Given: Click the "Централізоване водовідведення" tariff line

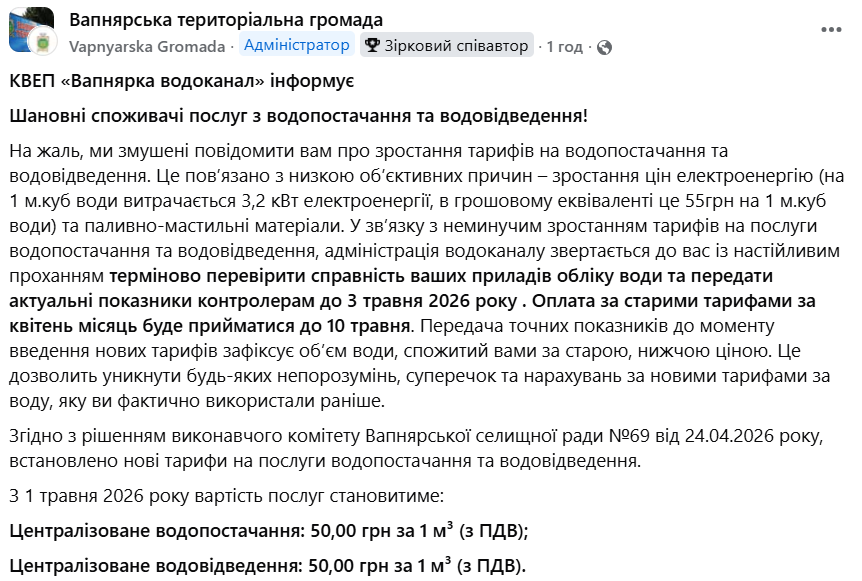Looking at the screenshot, I should [x=267, y=564].
